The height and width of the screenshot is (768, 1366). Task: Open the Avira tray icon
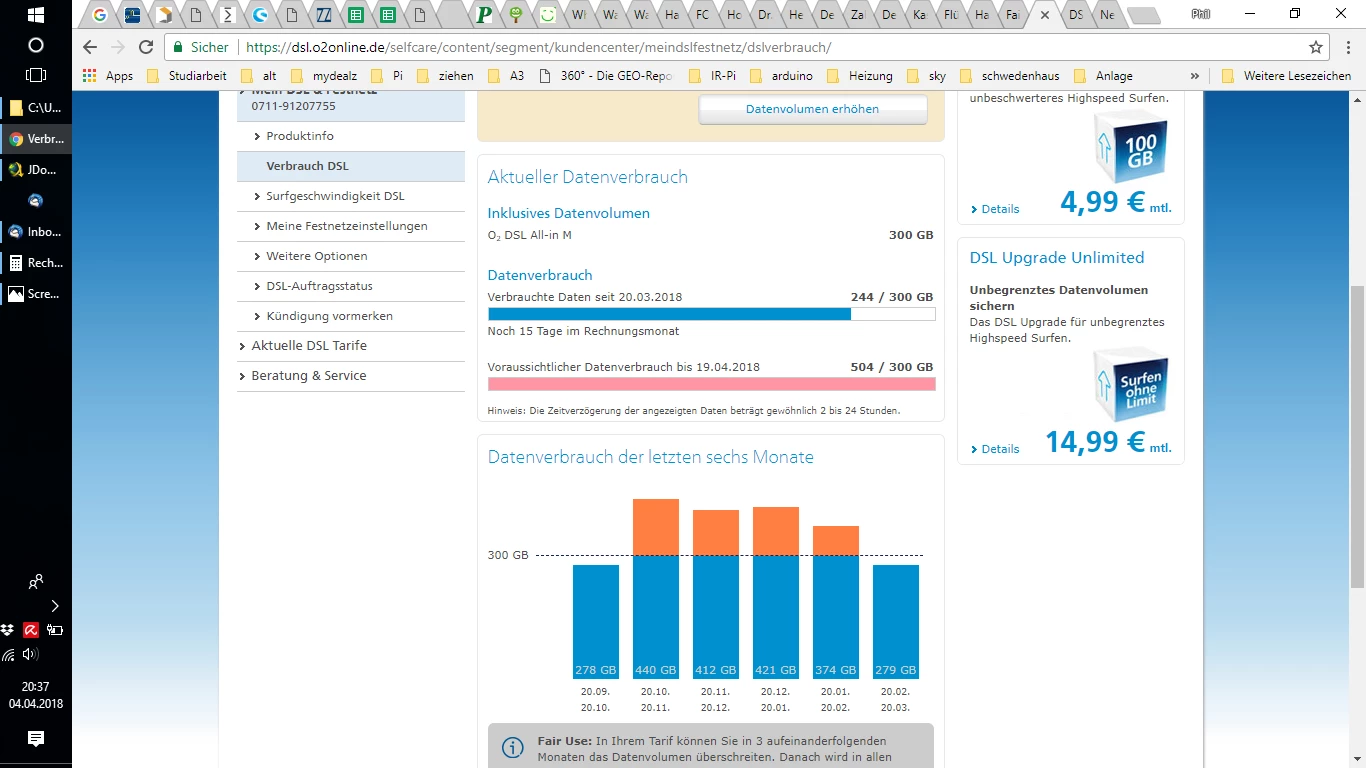pos(32,630)
